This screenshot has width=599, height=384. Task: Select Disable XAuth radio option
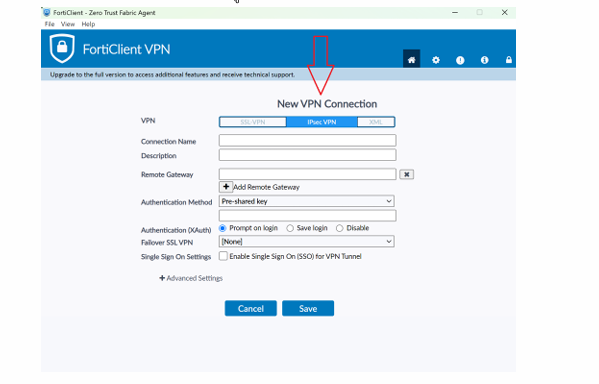339,228
